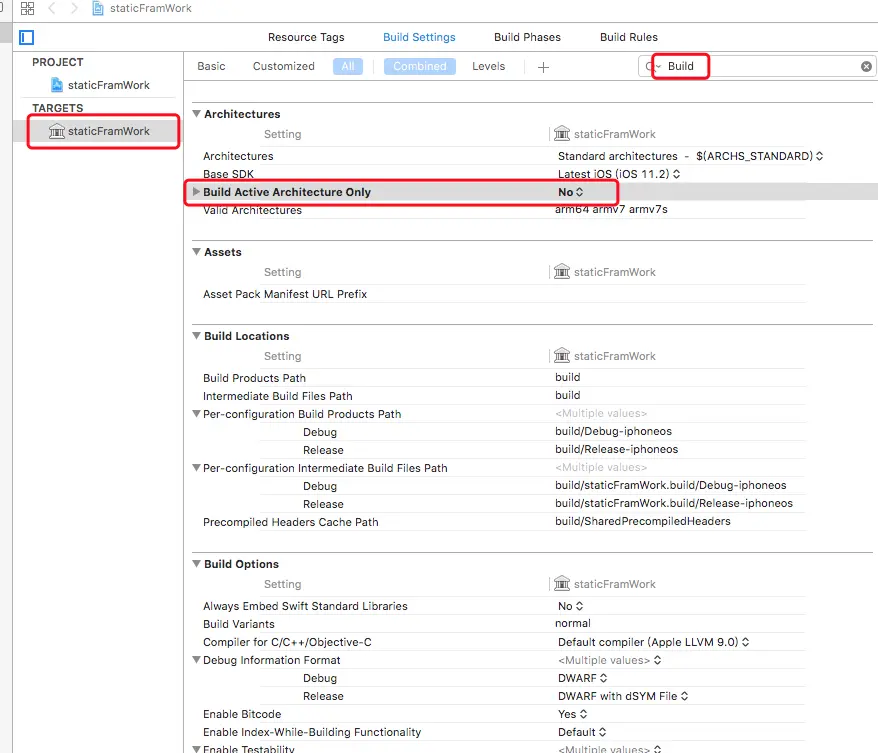The width and height of the screenshot is (878, 753).
Task: Add a build setting with plus button
Action: [x=543, y=67]
